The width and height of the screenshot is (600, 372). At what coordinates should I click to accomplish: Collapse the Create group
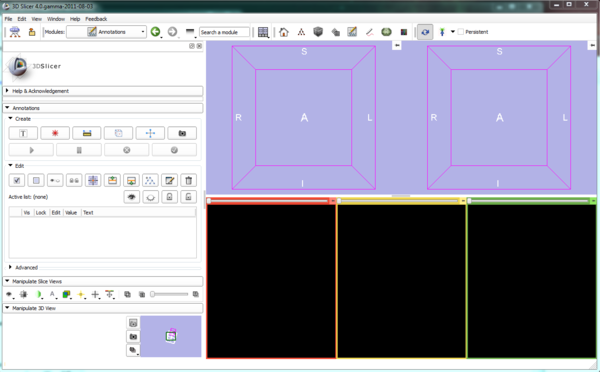pyautogui.click(x=10, y=119)
